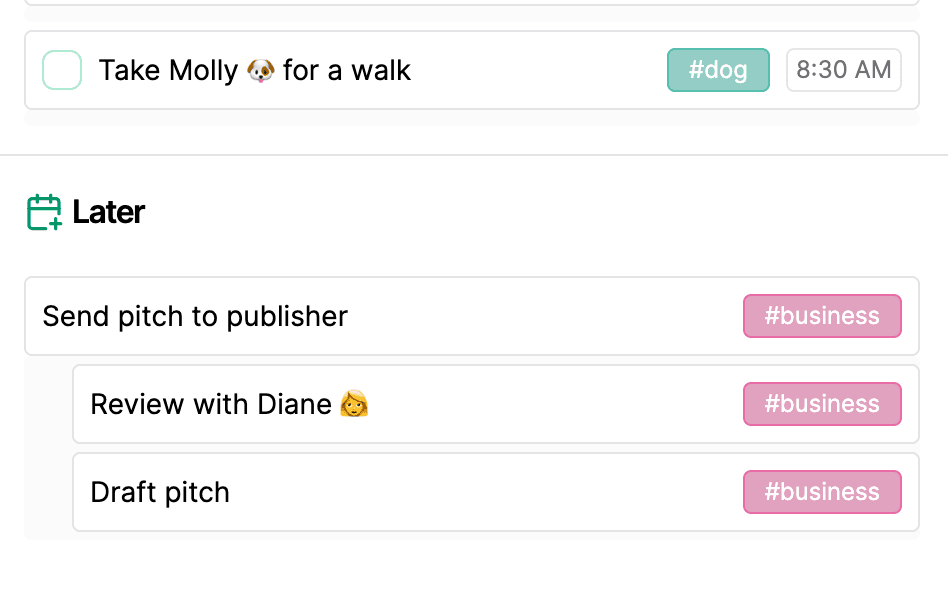The height and width of the screenshot is (600, 948).
Task: Check off the Take Molly task checkbox
Action: point(62,70)
